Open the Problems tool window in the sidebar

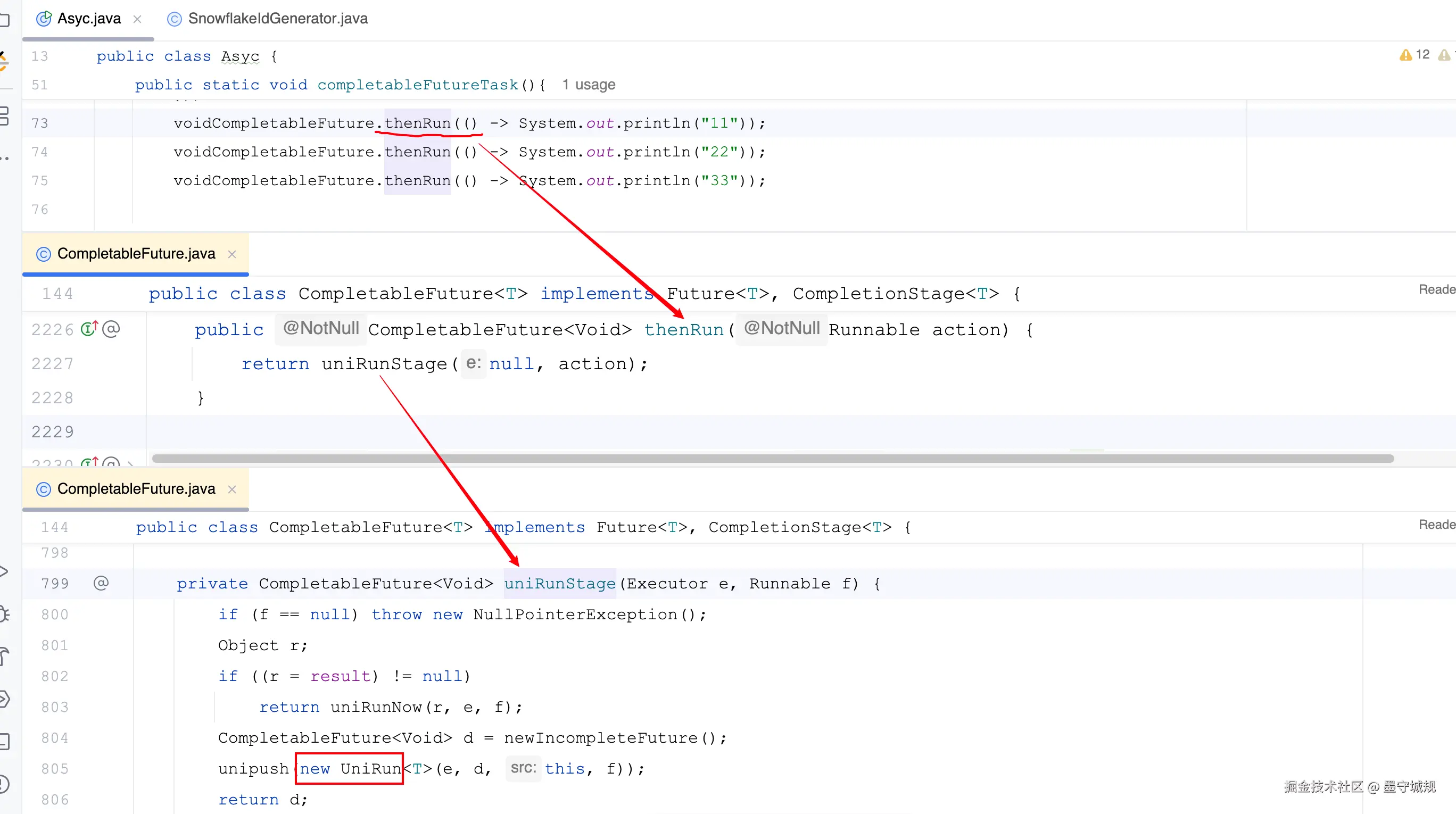coord(3,784)
